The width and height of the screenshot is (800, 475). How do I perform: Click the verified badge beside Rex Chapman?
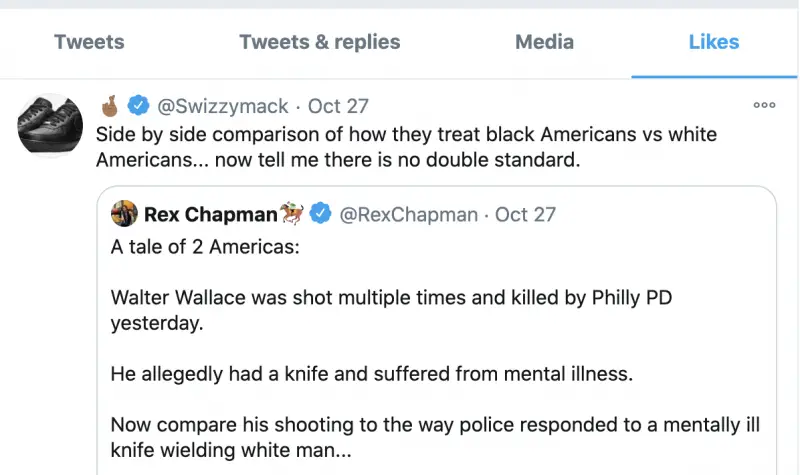tap(321, 214)
